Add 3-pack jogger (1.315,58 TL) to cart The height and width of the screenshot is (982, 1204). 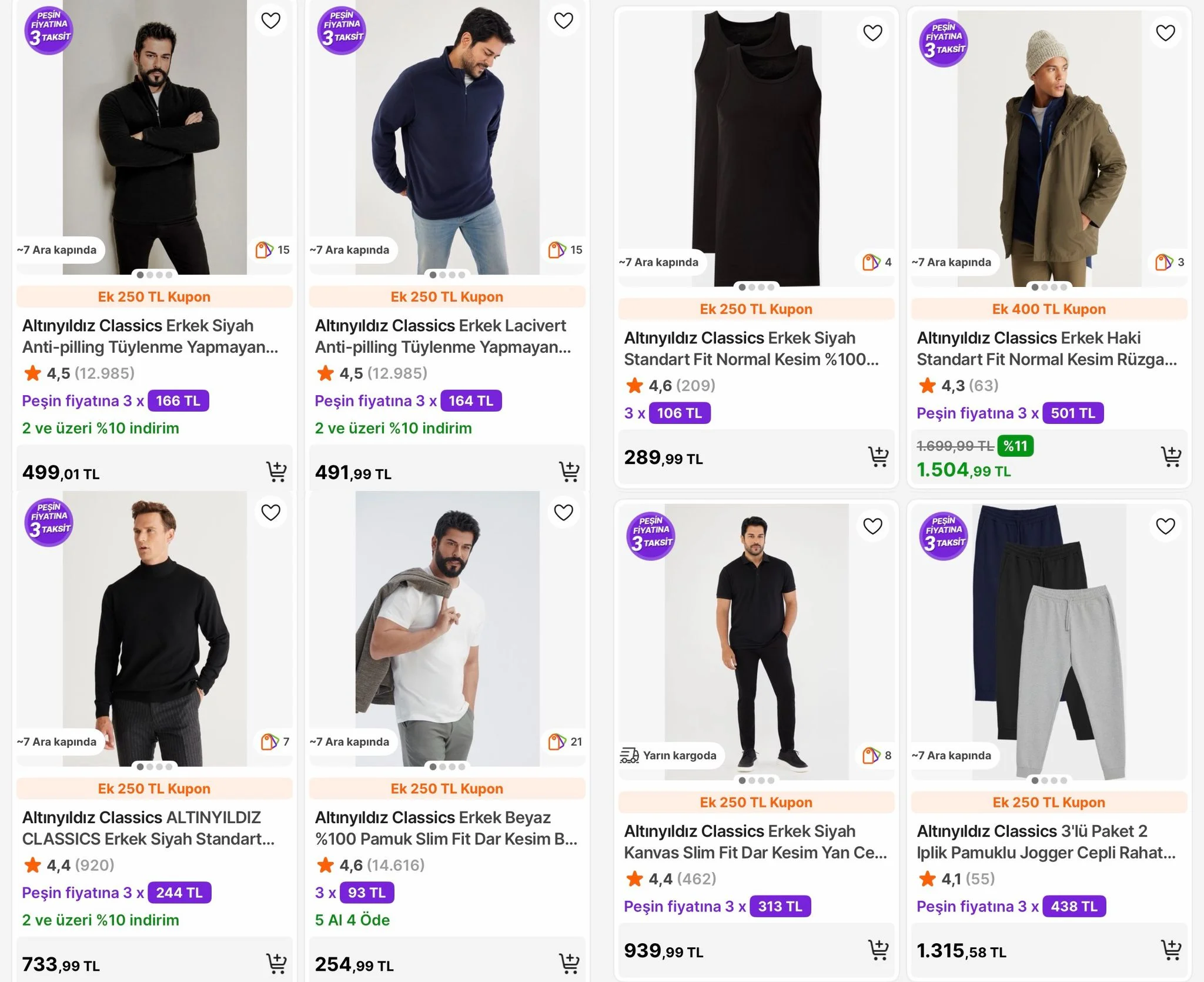pyautogui.click(x=1171, y=950)
